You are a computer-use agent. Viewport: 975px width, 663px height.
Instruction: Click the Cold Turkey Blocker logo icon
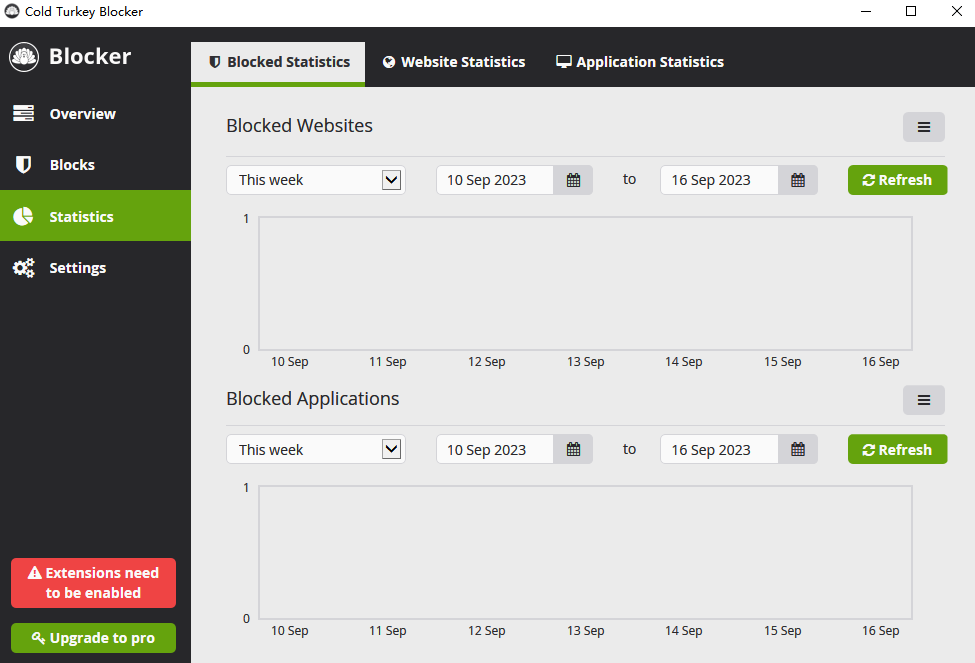pyautogui.click(x=24, y=57)
